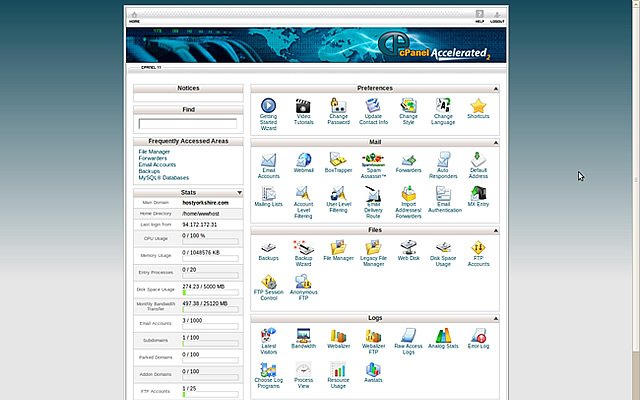Image resolution: width=640 pixels, height=400 pixels.
Task: Open BoxTrapper
Action: (x=338, y=163)
